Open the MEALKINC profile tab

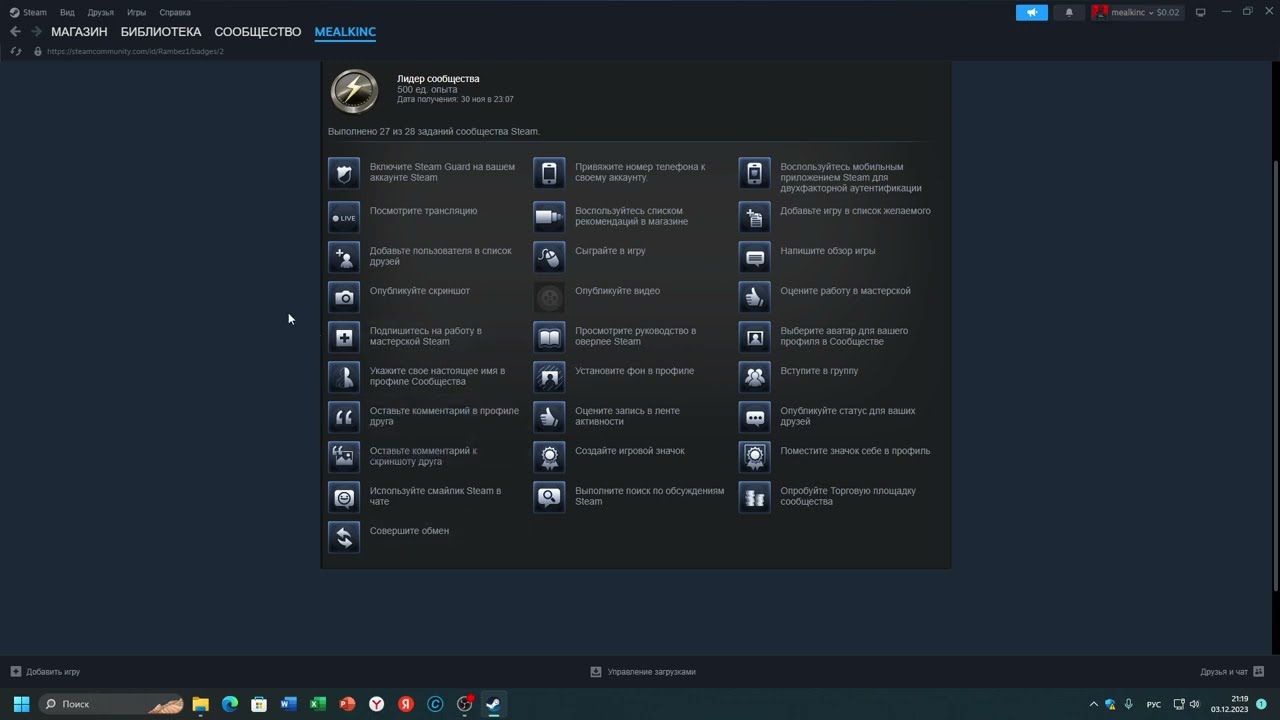pos(345,32)
